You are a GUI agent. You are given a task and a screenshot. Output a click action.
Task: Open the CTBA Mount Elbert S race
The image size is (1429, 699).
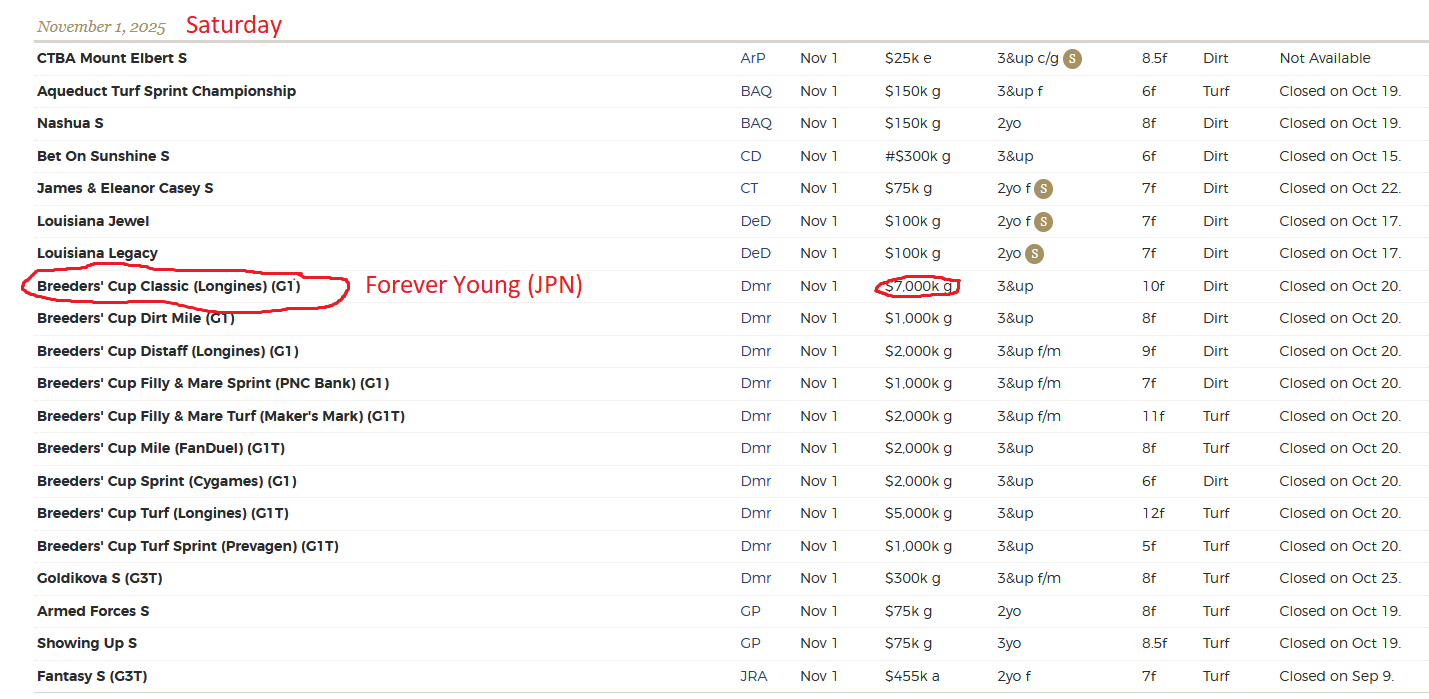112,58
